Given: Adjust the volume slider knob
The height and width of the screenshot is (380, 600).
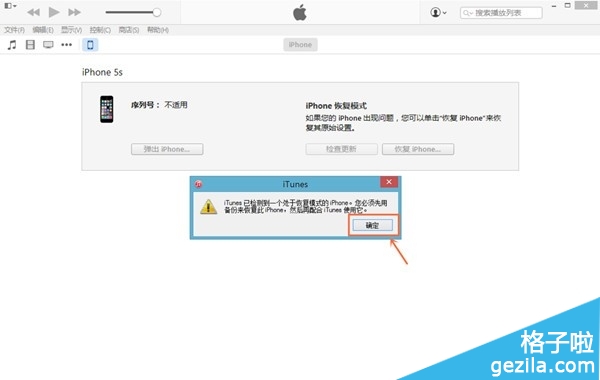Looking at the screenshot, I should (x=157, y=12).
